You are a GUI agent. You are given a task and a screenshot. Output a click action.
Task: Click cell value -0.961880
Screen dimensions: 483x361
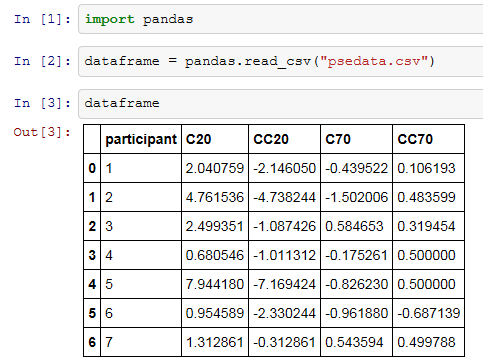357,313
